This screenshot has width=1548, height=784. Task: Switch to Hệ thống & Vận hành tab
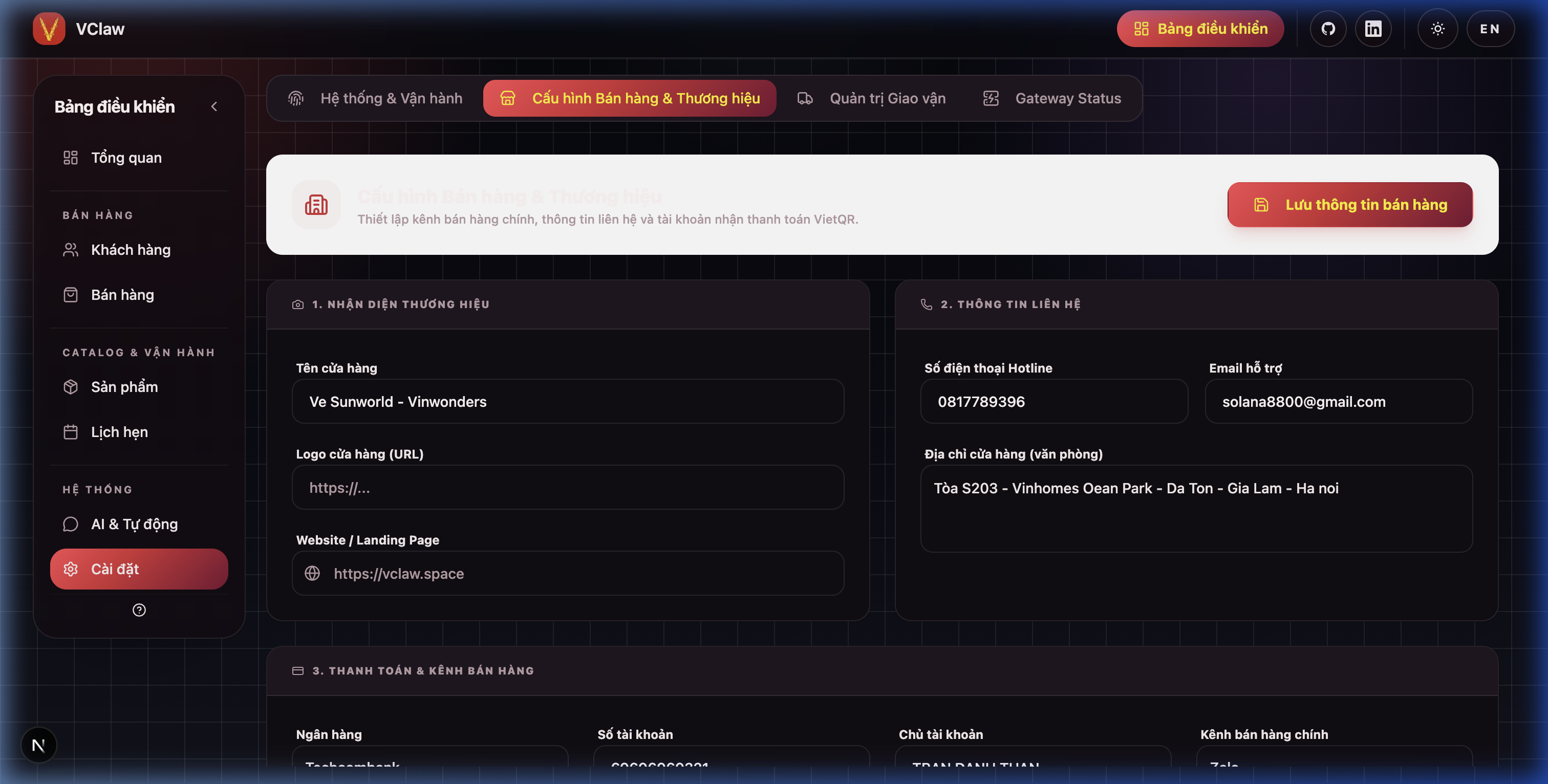376,98
